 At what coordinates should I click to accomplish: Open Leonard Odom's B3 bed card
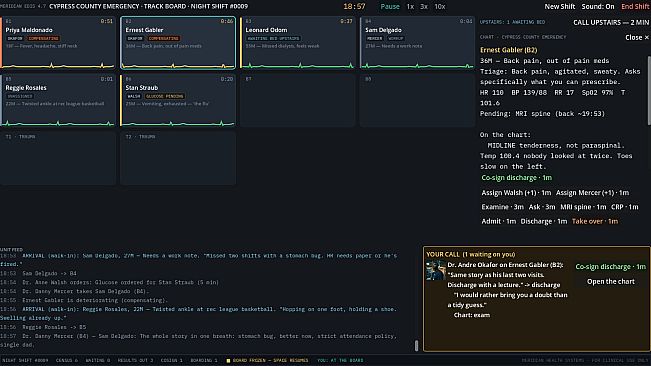coord(298,43)
